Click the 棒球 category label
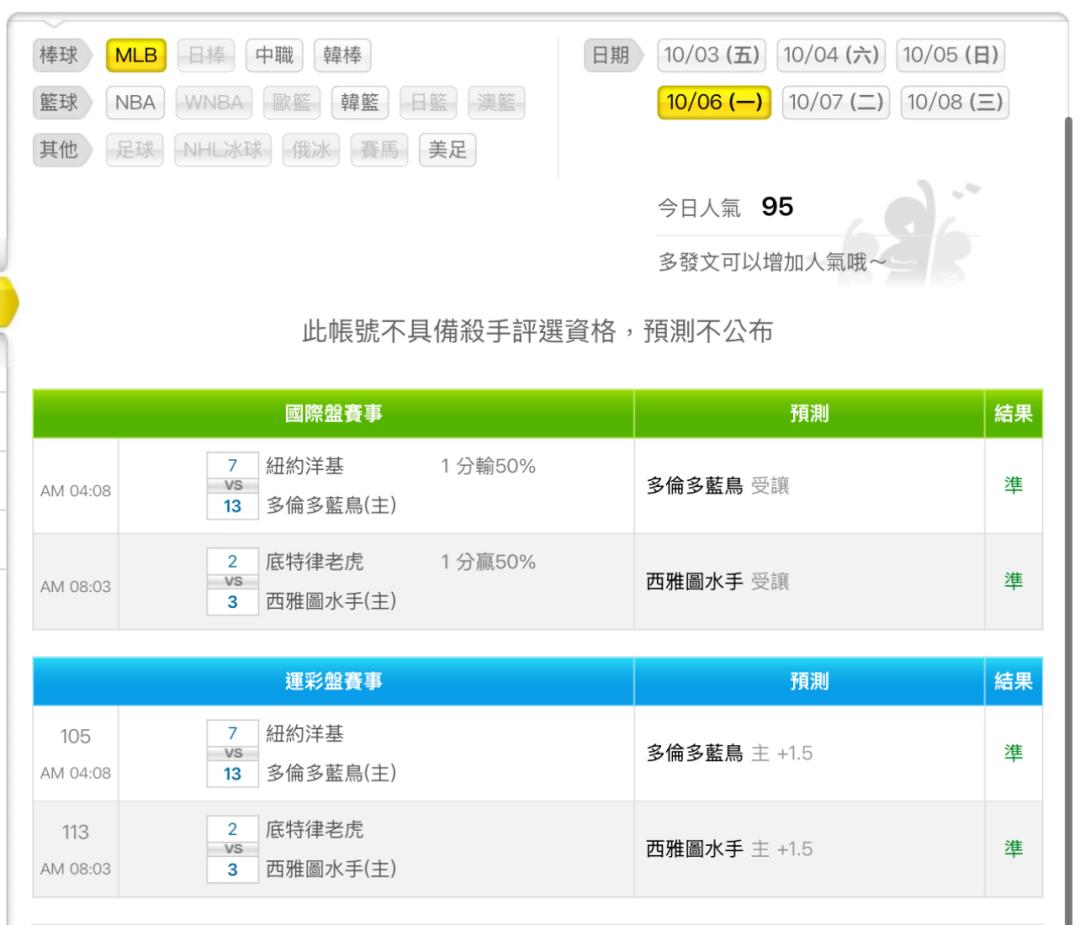 (58, 56)
